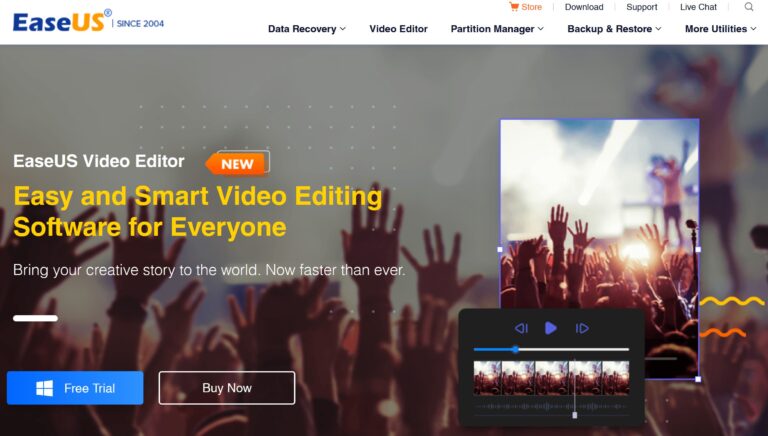The height and width of the screenshot is (436, 768).
Task: Click the EaseUS logo
Action: point(62,22)
